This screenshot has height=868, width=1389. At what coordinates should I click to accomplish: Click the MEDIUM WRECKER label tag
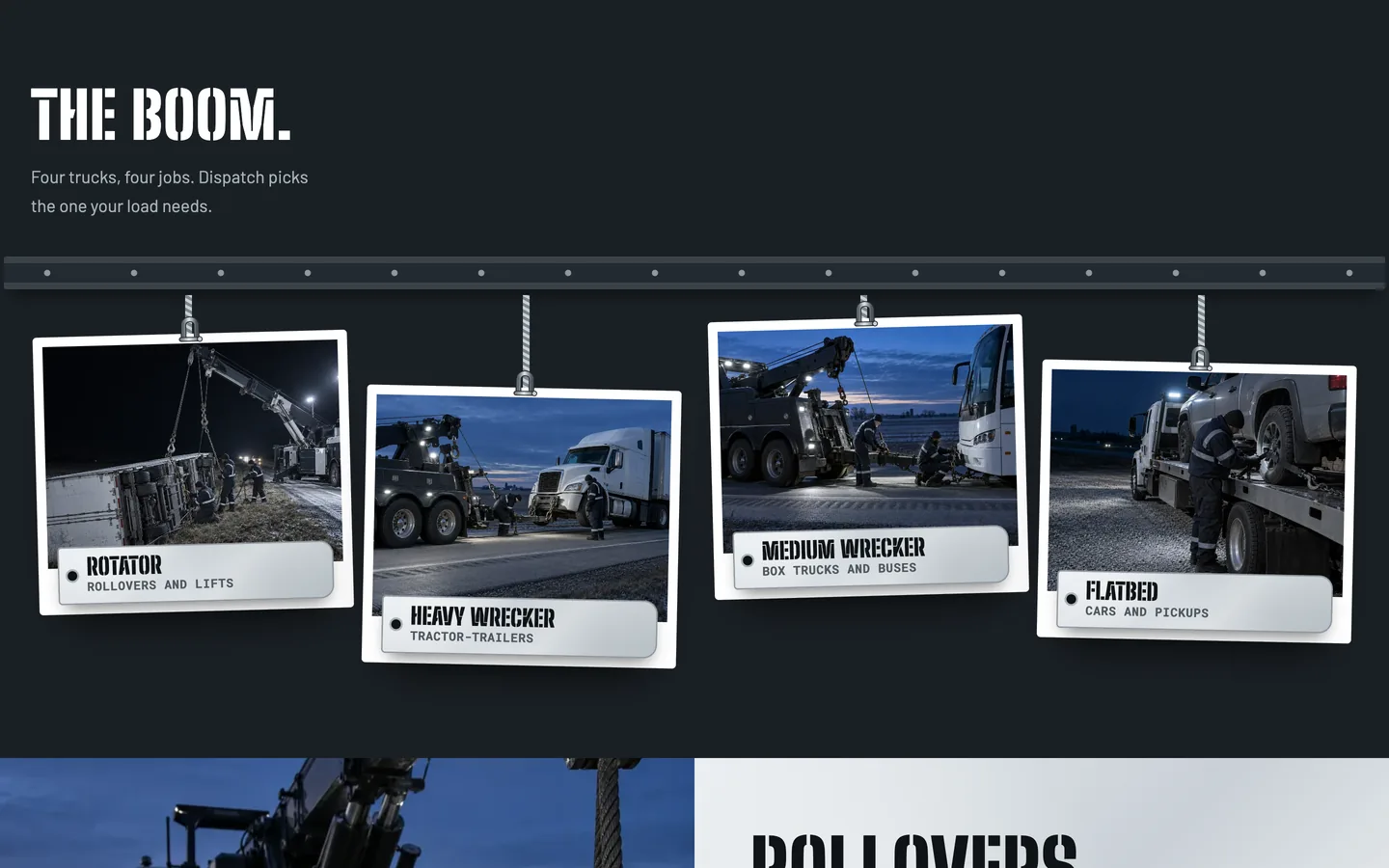[871, 557]
